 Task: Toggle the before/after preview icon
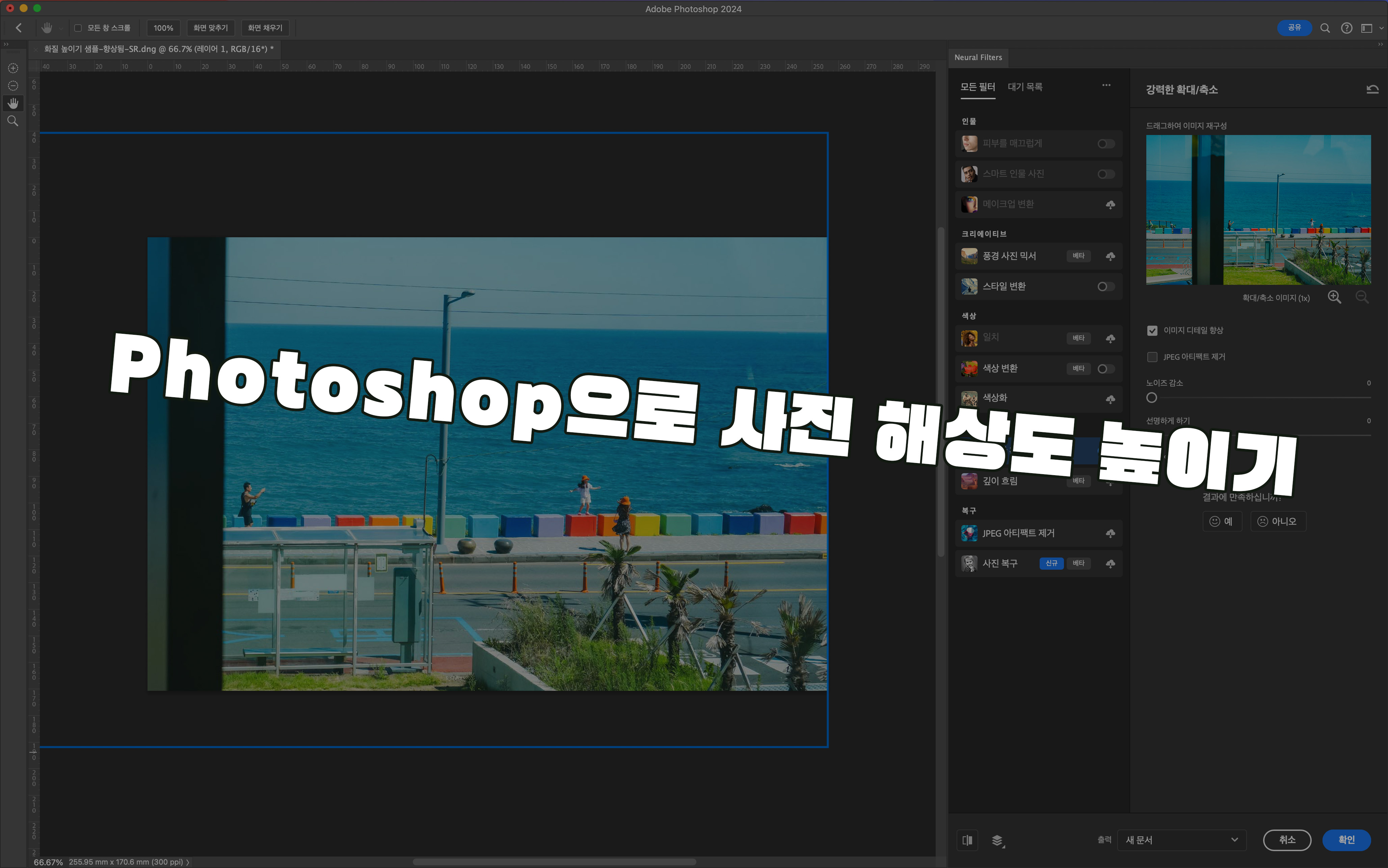[x=967, y=840]
